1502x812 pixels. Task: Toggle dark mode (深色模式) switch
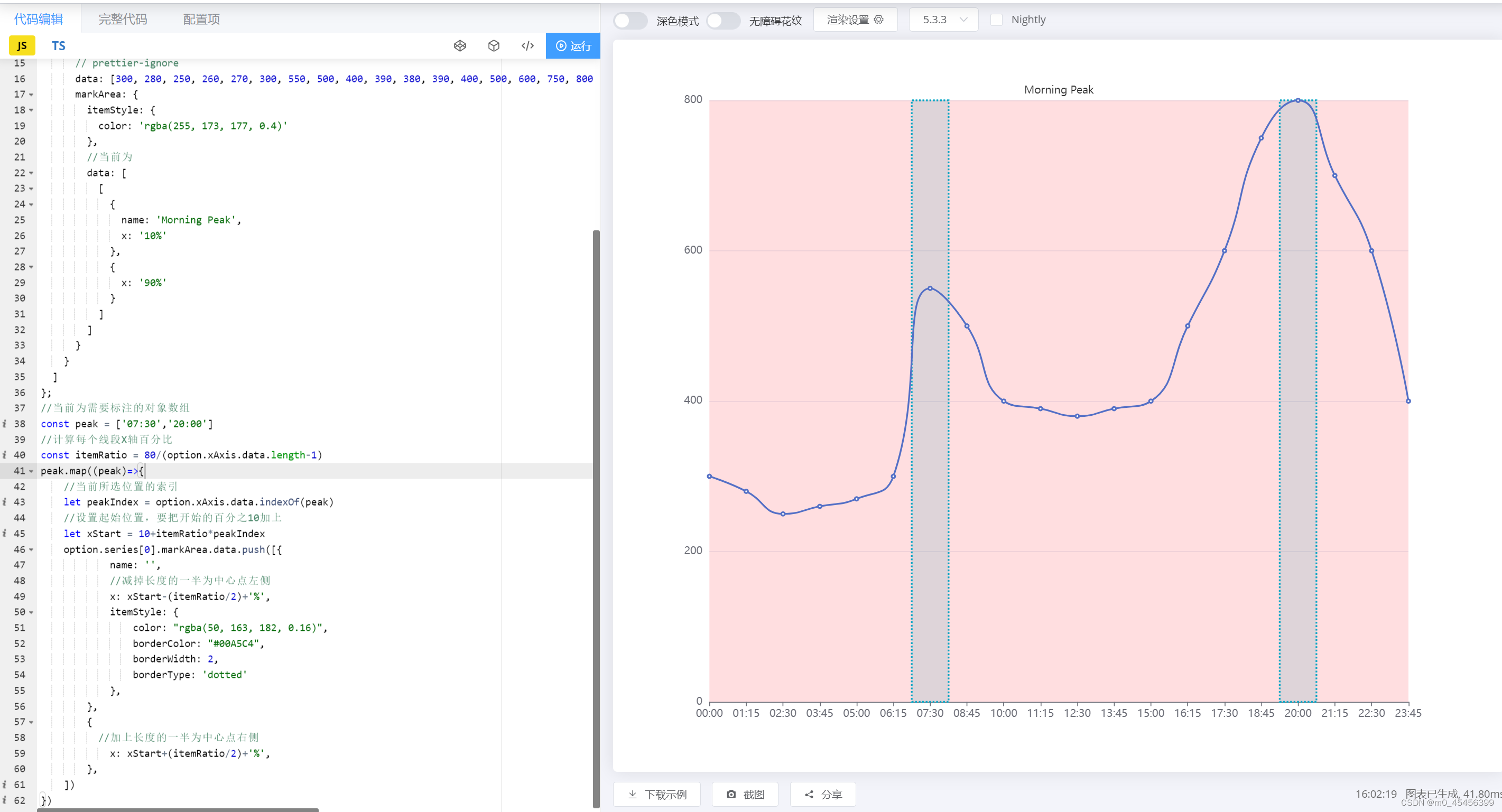coord(630,21)
